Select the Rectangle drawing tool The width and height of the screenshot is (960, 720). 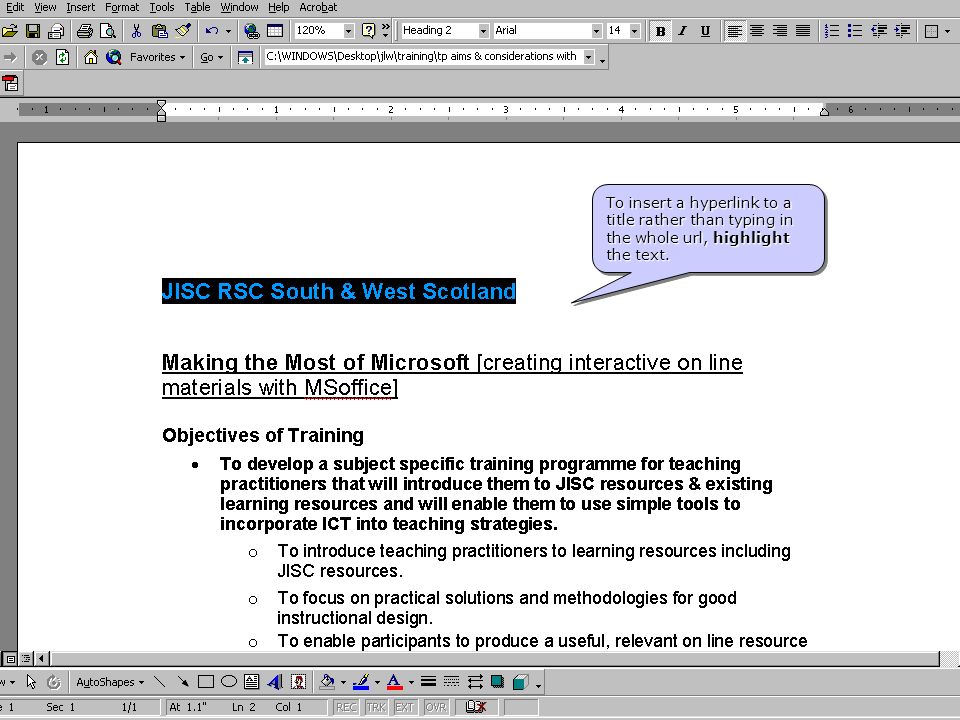[206, 681]
